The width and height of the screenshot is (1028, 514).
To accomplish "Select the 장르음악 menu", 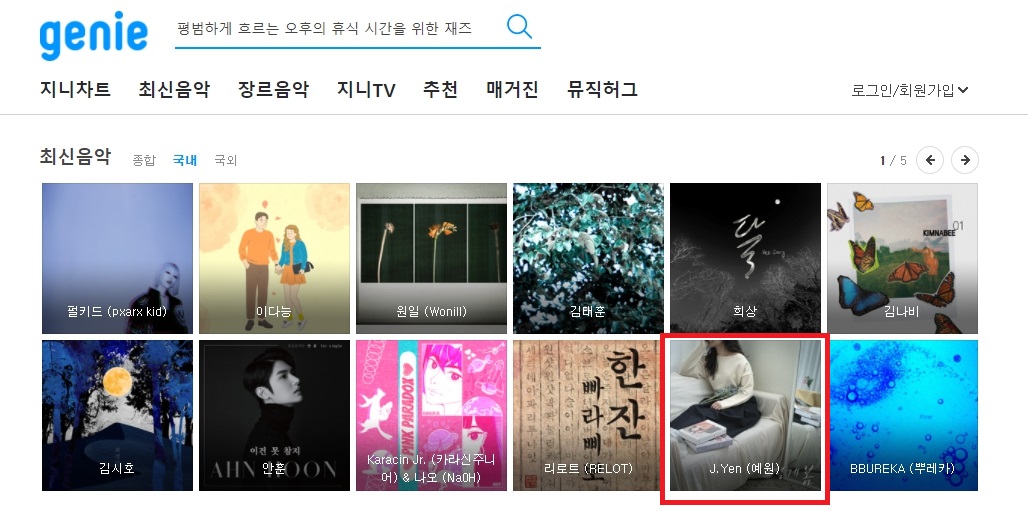I will coord(273,89).
